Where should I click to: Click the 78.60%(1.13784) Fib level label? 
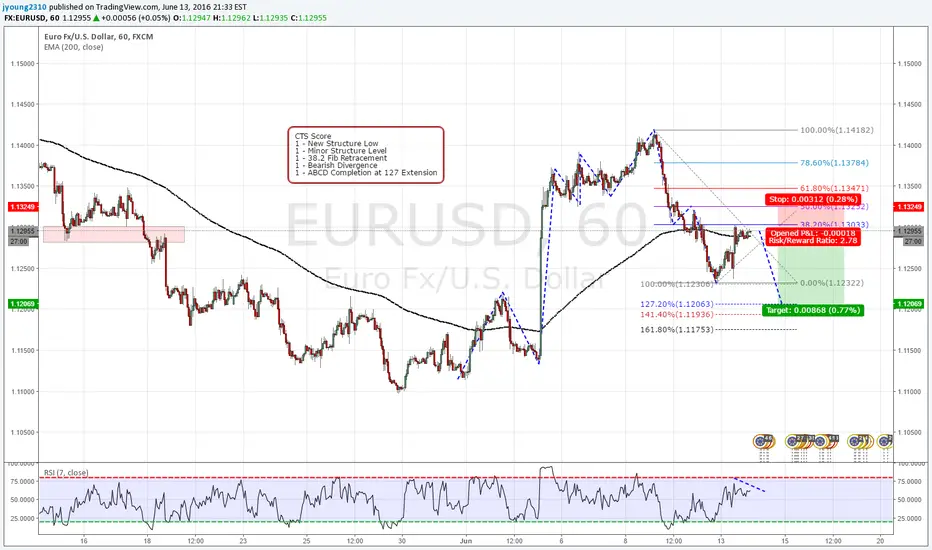834,162
